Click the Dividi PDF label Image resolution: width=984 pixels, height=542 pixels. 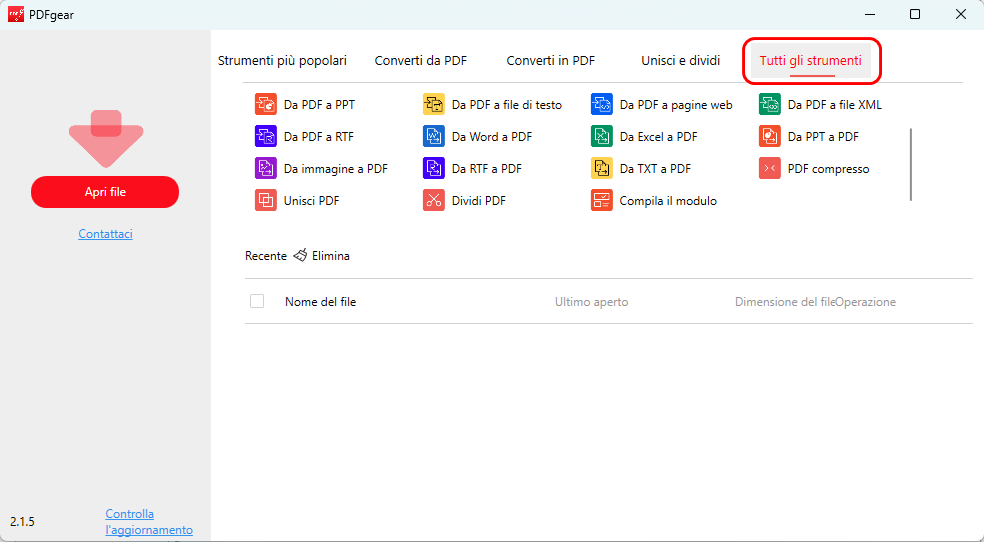[x=479, y=201]
